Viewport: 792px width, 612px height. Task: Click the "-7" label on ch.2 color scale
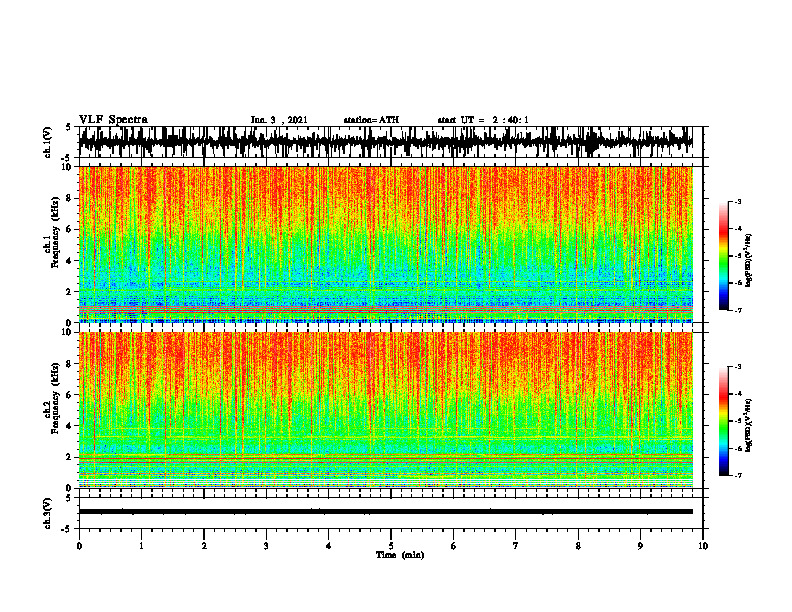(x=737, y=476)
